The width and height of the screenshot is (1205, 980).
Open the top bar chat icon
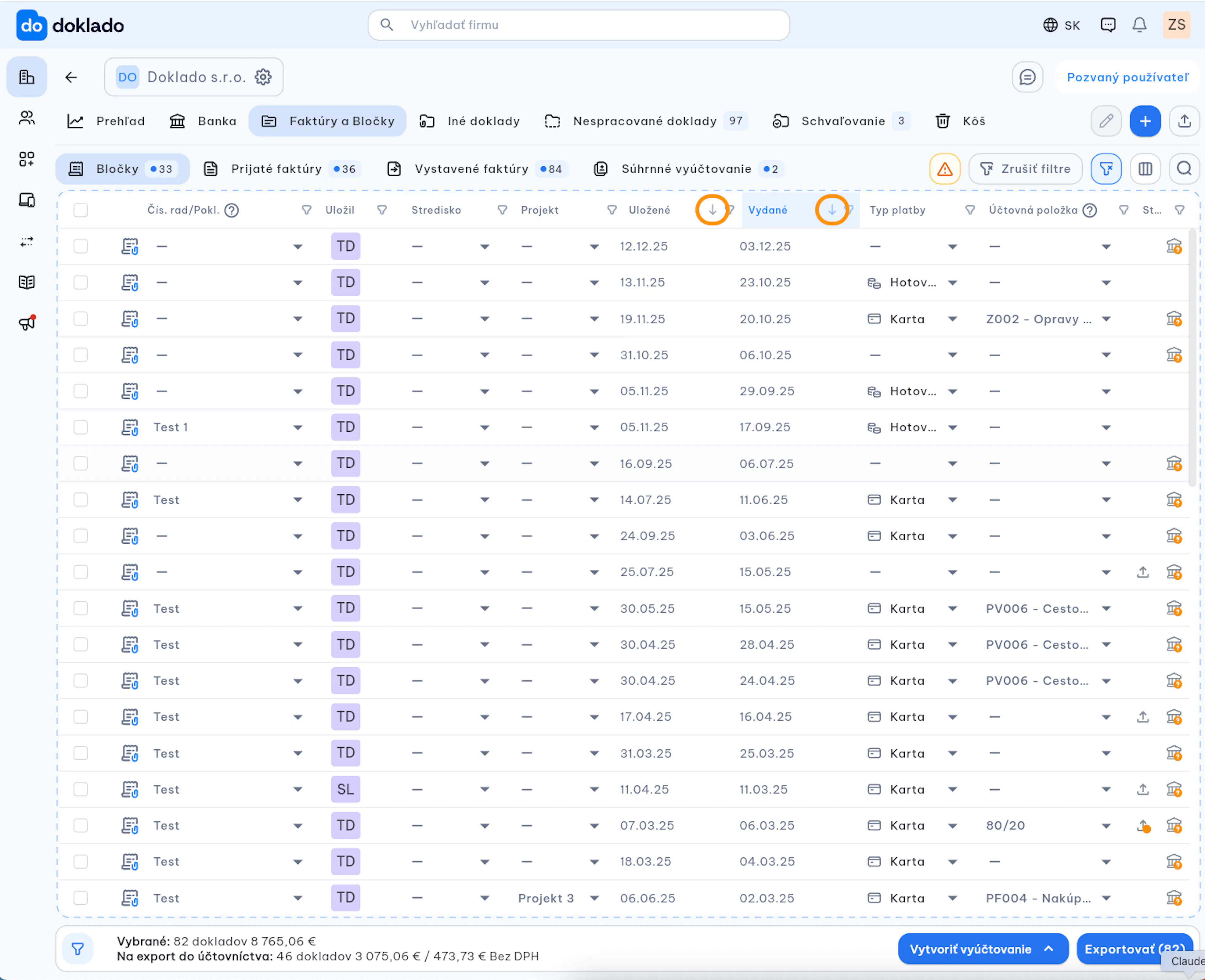1108,25
